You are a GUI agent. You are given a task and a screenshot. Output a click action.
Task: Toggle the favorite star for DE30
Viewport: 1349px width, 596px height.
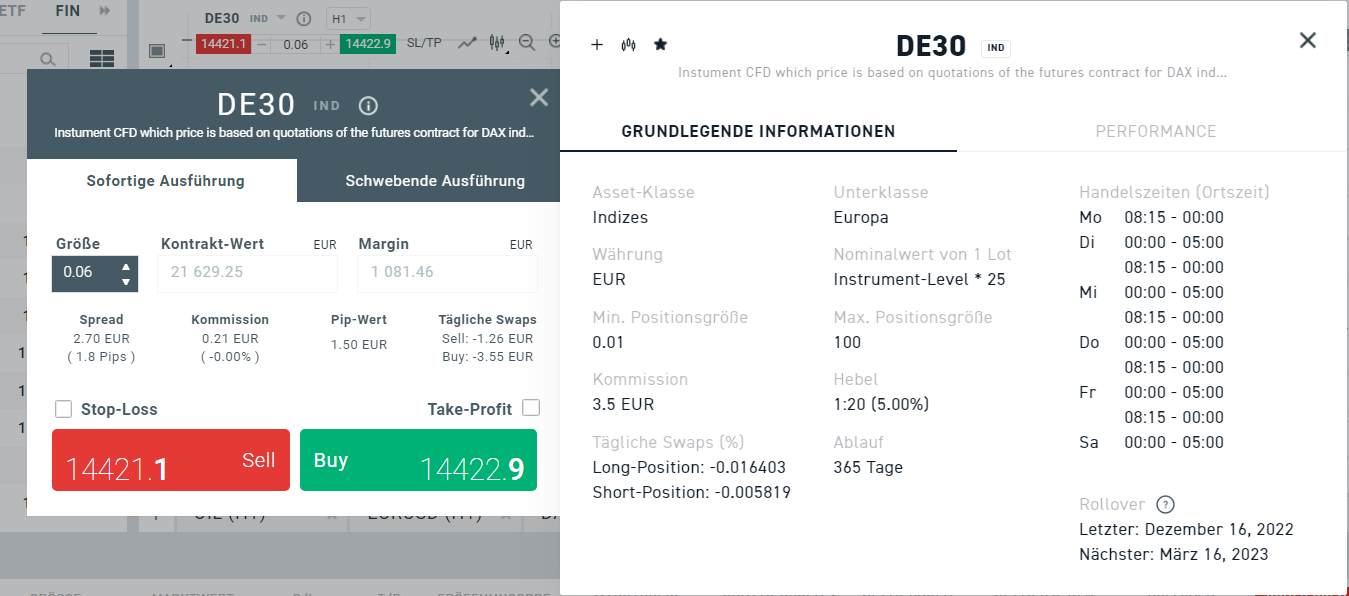(660, 45)
